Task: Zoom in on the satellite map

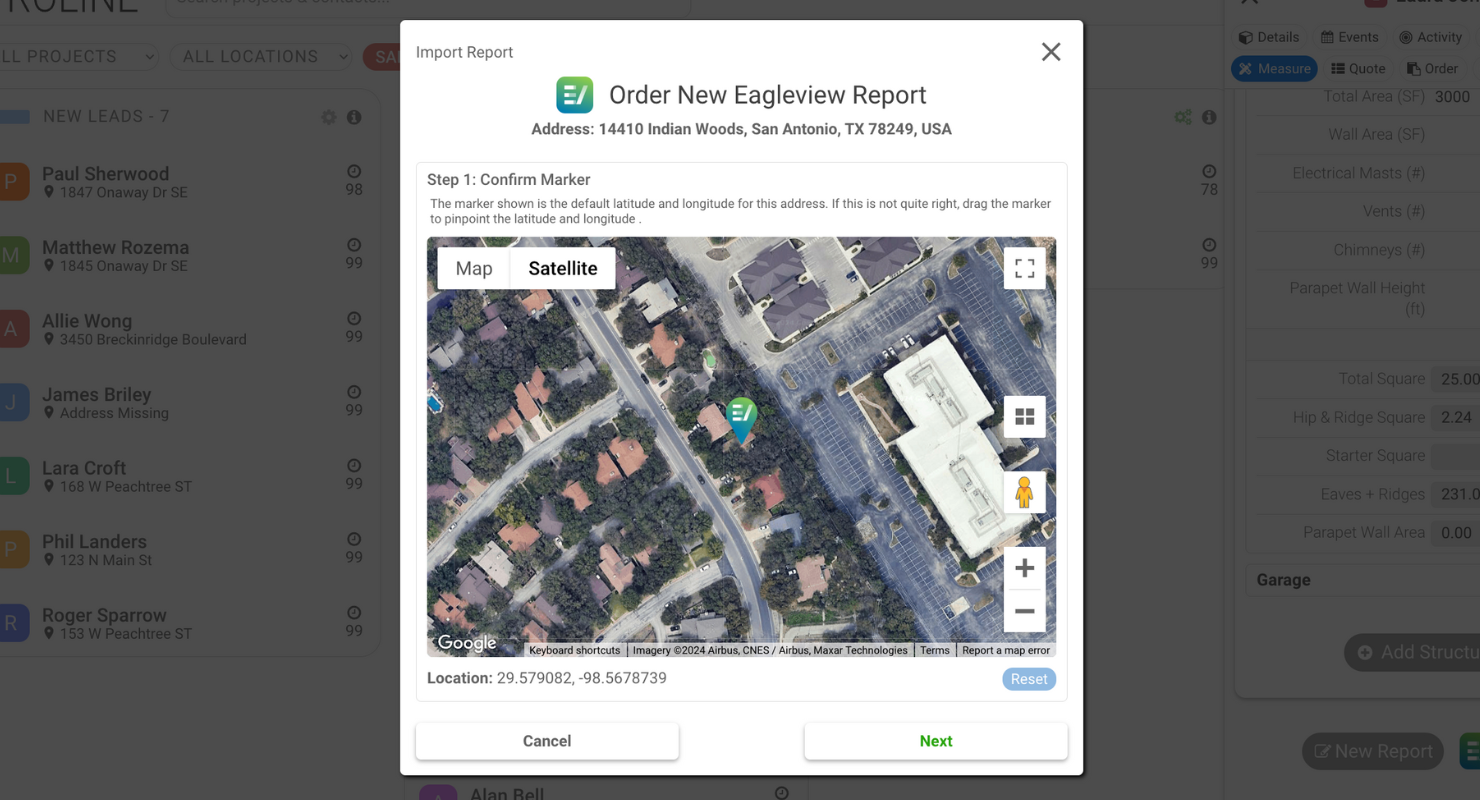Action: pos(1024,567)
